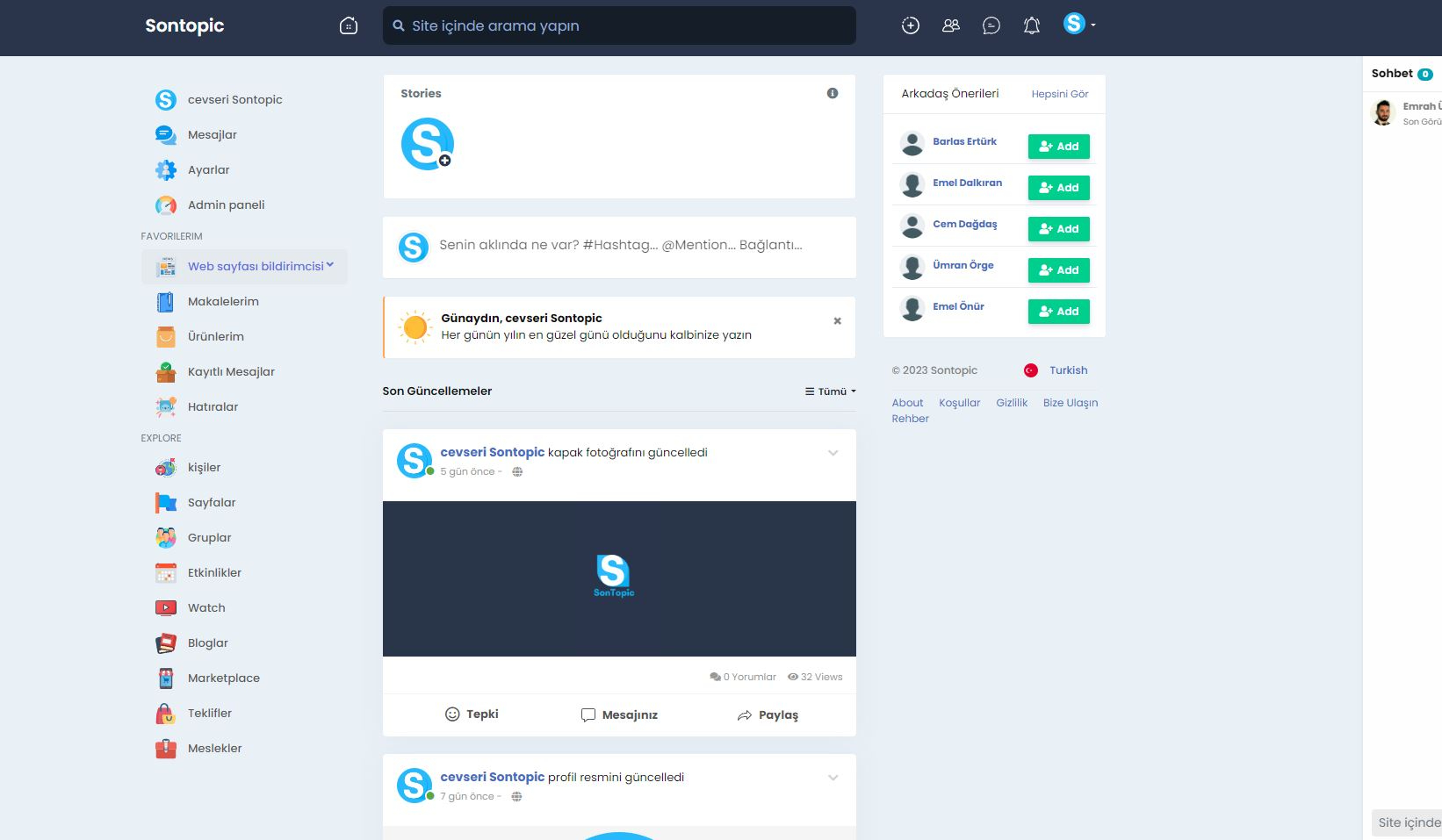Dismiss the Günaydın greeting banner
1442x840 pixels.
(x=838, y=320)
